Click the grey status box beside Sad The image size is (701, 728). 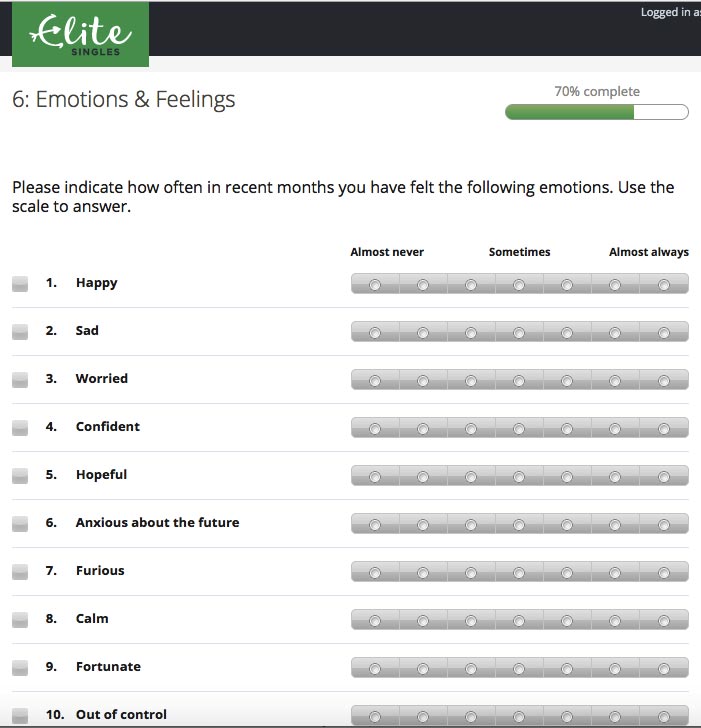click(20, 332)
